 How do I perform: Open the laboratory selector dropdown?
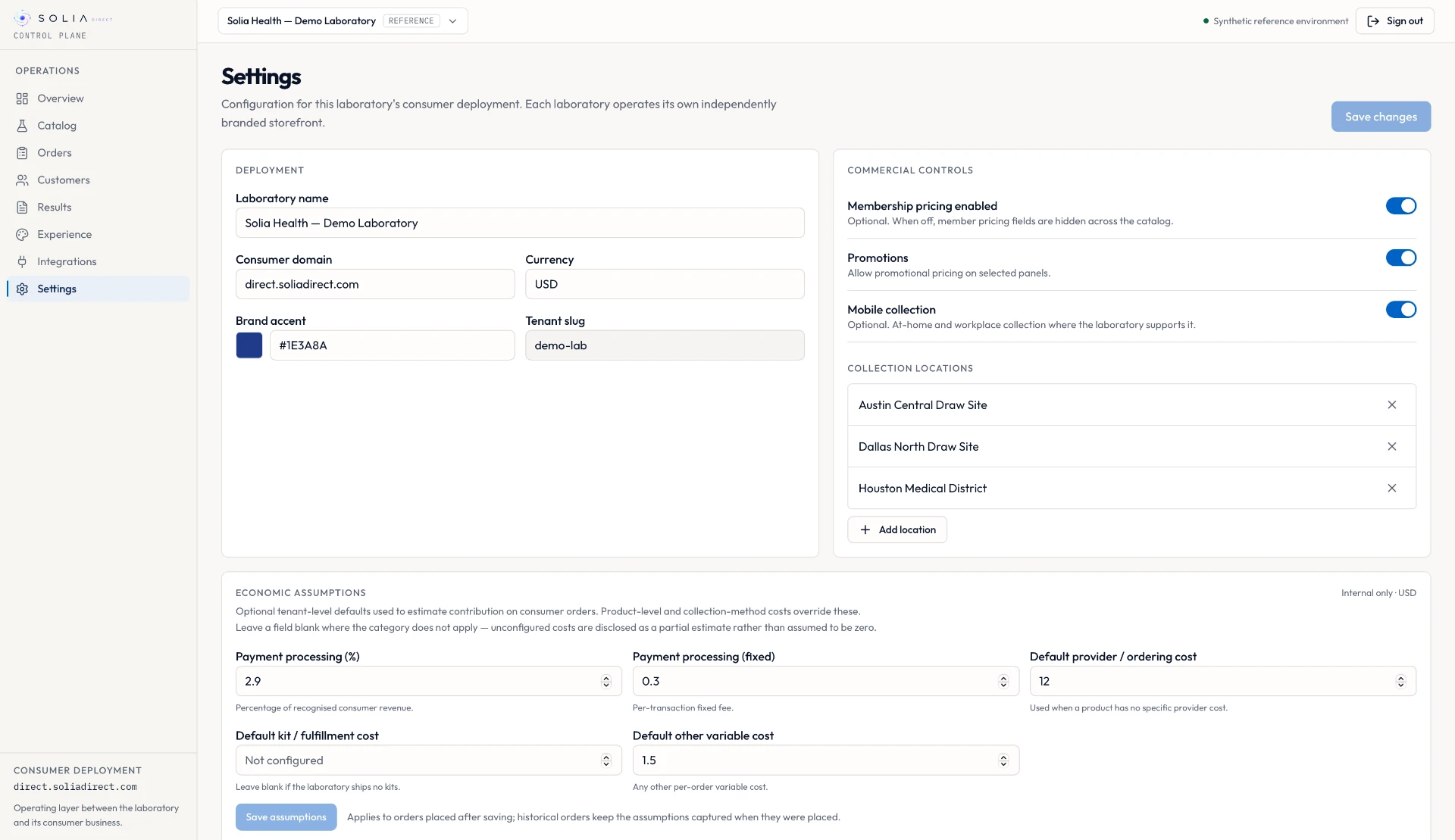pyautogui.click(x=343, y=21)
